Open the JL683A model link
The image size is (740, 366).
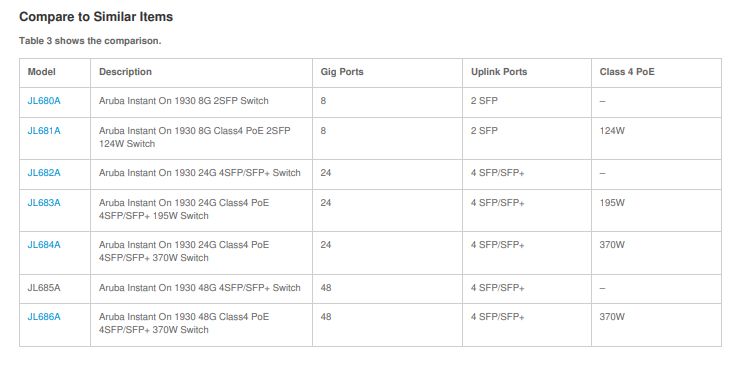point(44,203)
